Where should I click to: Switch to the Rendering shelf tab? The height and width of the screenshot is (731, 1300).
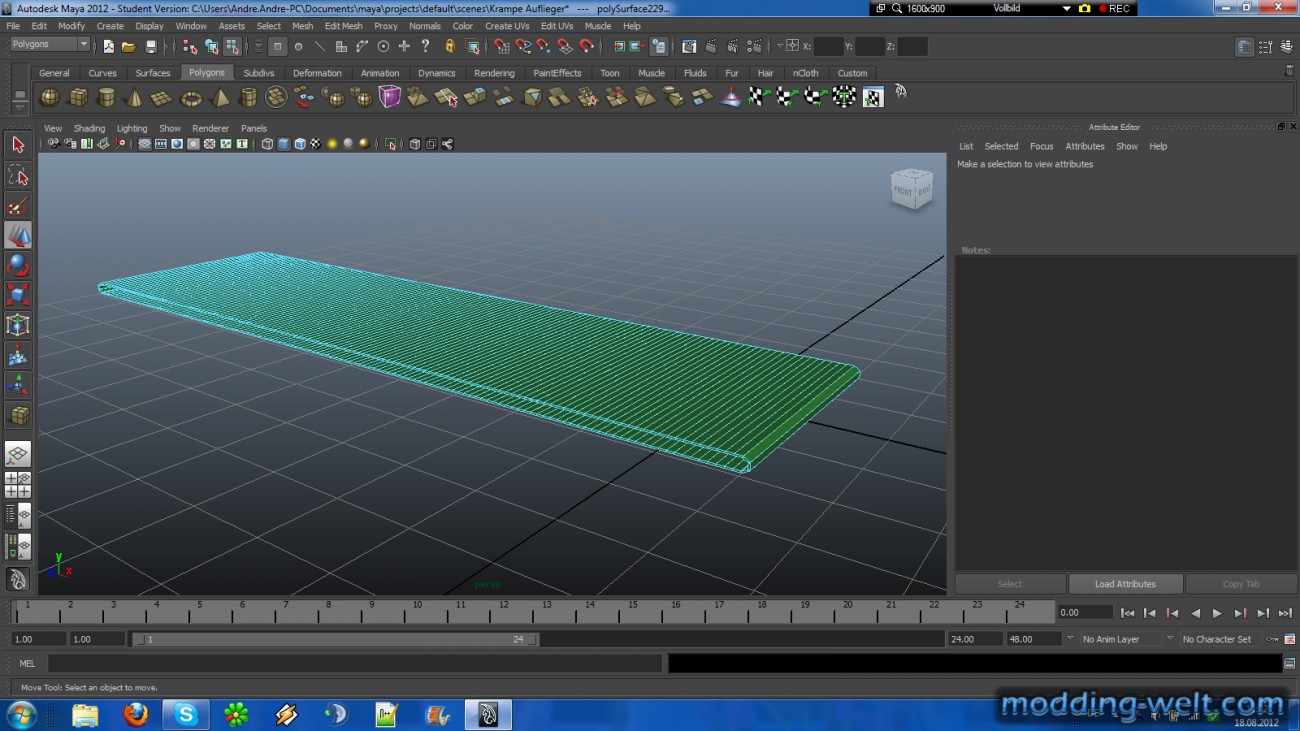click(494, 73)
